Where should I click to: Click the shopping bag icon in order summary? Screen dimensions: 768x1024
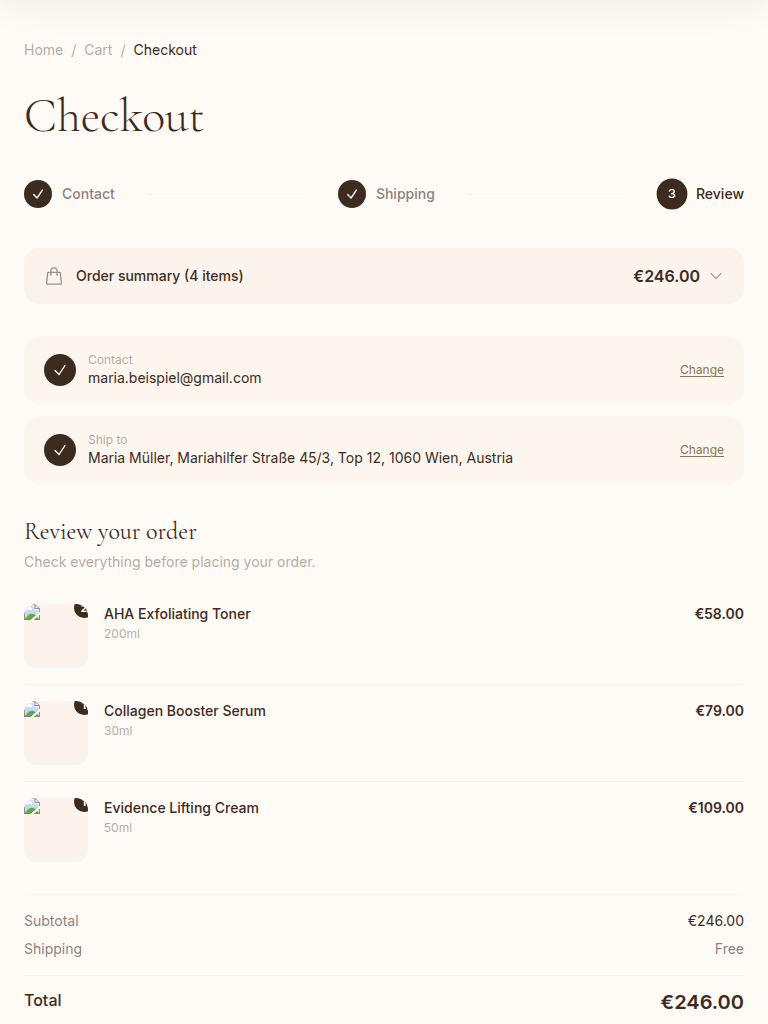[x=54, y=276]
